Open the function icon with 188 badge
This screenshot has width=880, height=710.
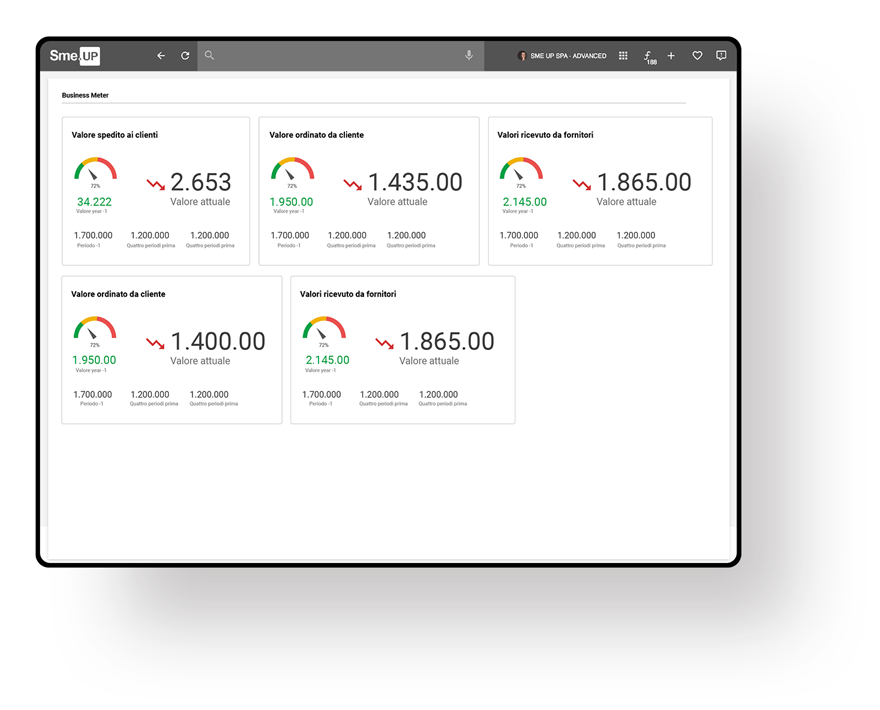tap(648, 57)
